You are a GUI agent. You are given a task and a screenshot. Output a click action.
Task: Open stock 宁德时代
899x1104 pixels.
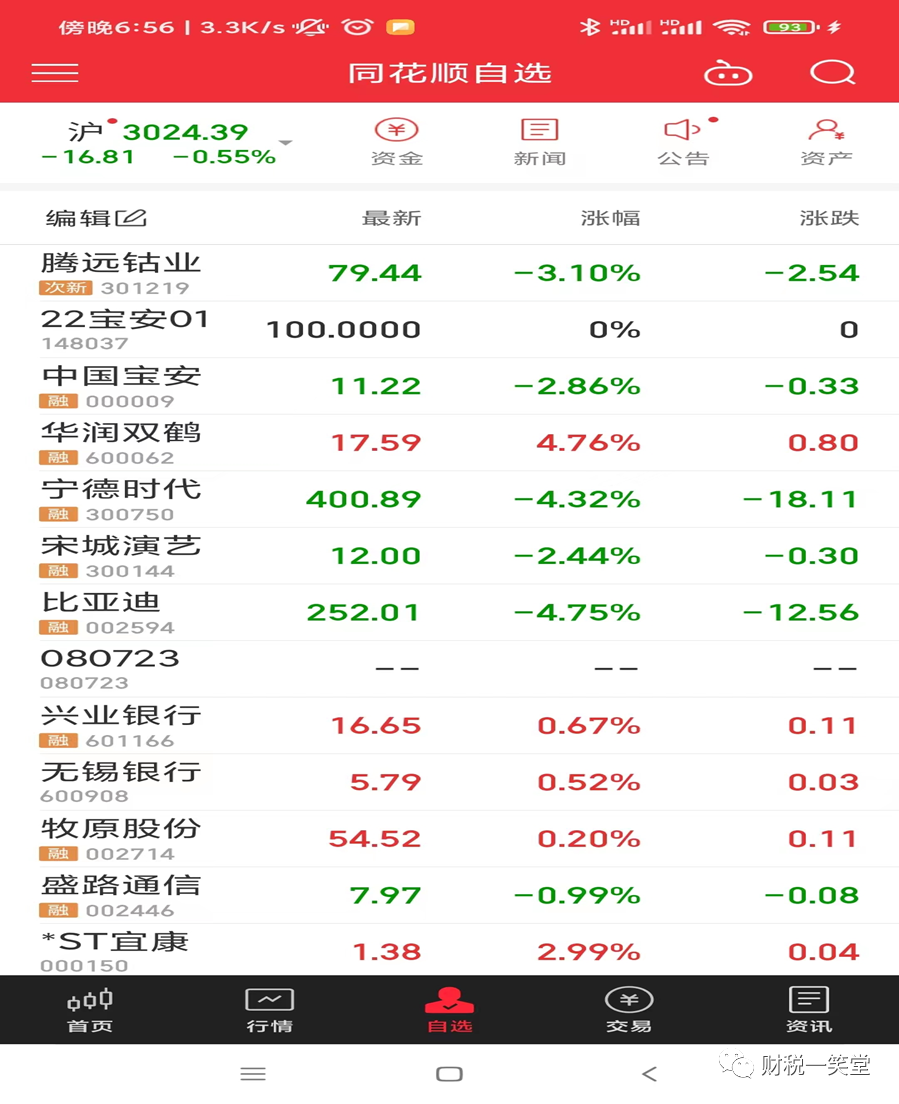(x=449, y=499)
